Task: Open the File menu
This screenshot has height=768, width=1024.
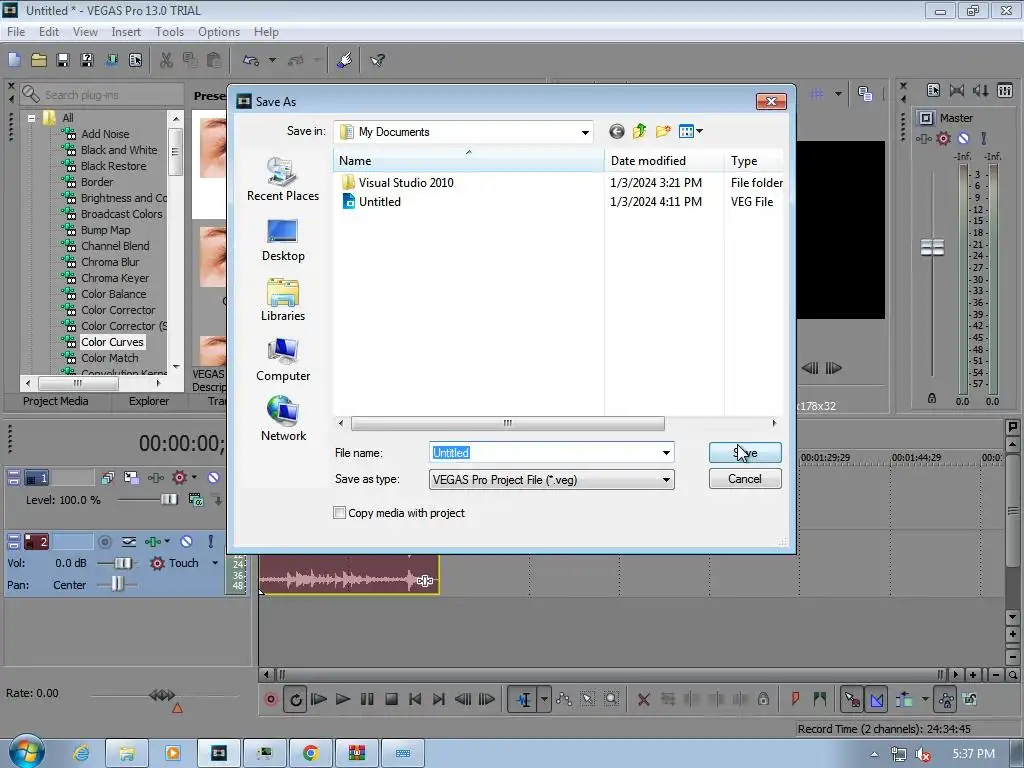Action: coord(16,32)
